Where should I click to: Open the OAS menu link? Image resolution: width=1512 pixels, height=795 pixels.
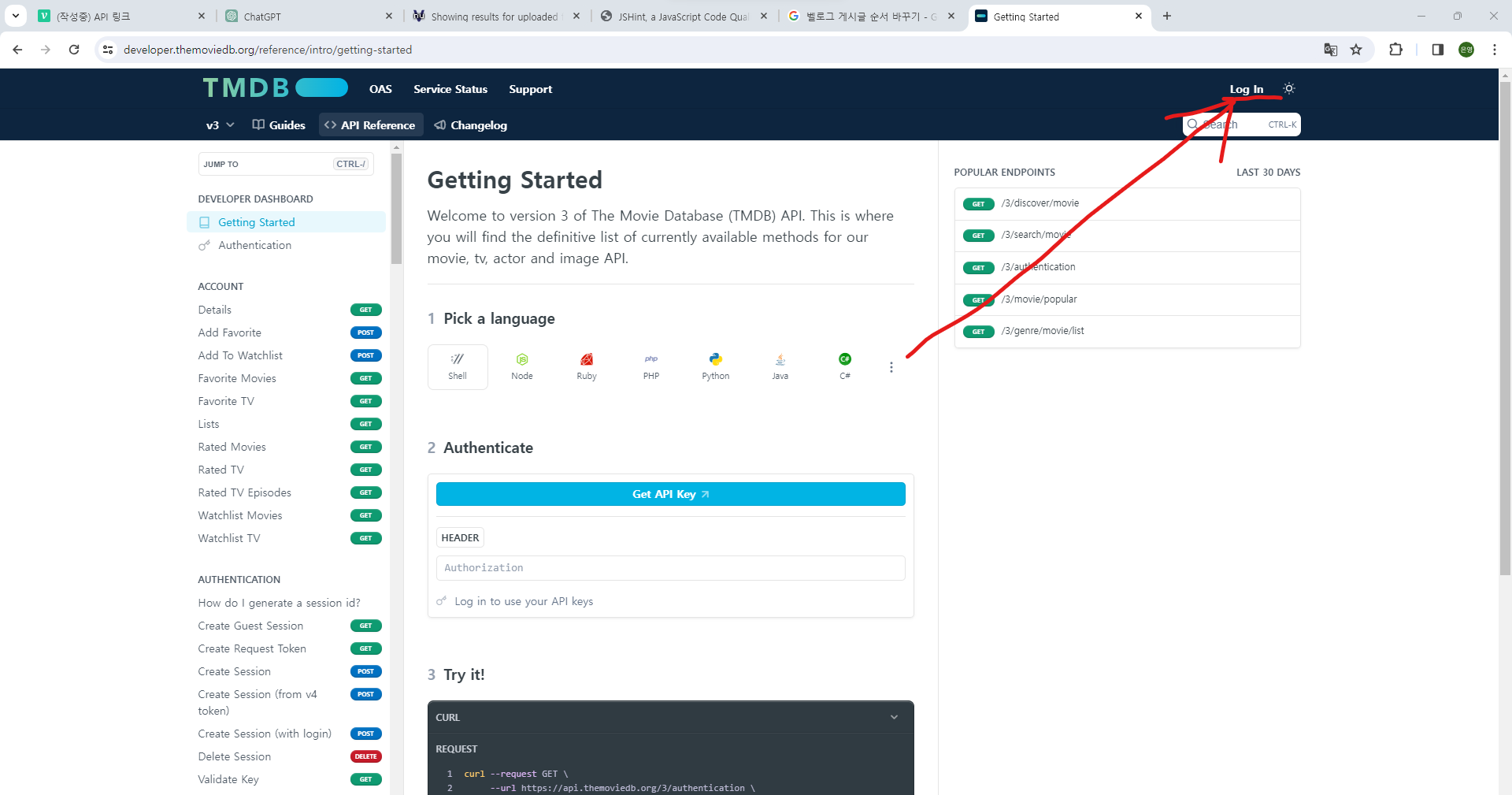coord(380,89)
